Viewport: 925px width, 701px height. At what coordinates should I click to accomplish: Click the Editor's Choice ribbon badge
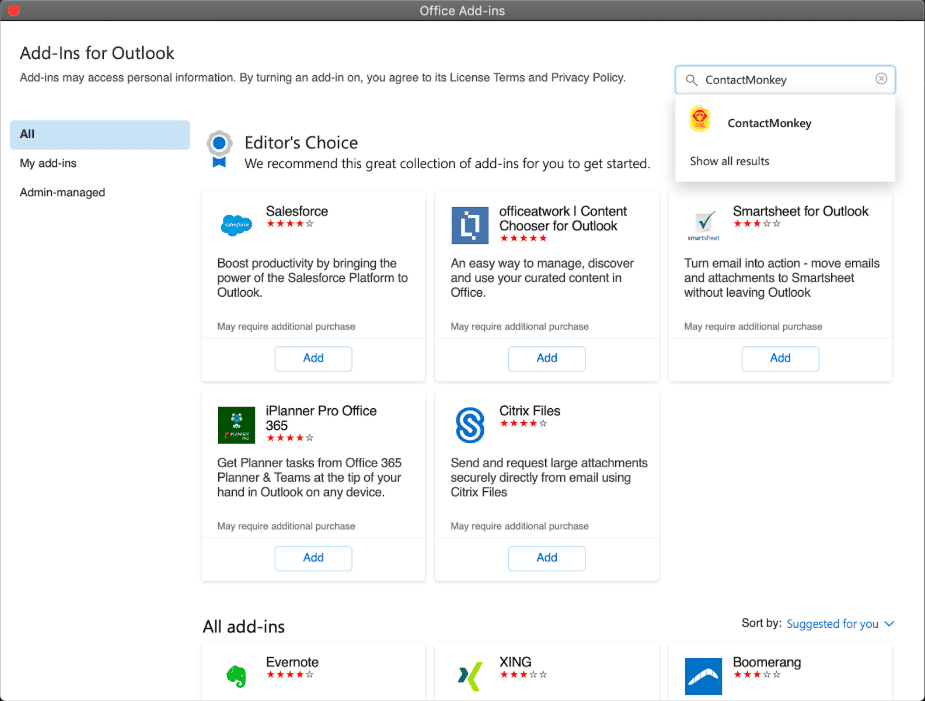click(x=219, y=147)
